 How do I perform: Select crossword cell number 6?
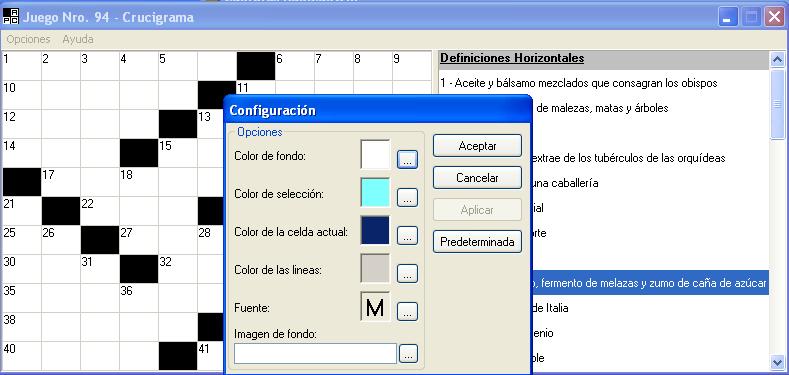pyautogui.click(x=295, y=65)
